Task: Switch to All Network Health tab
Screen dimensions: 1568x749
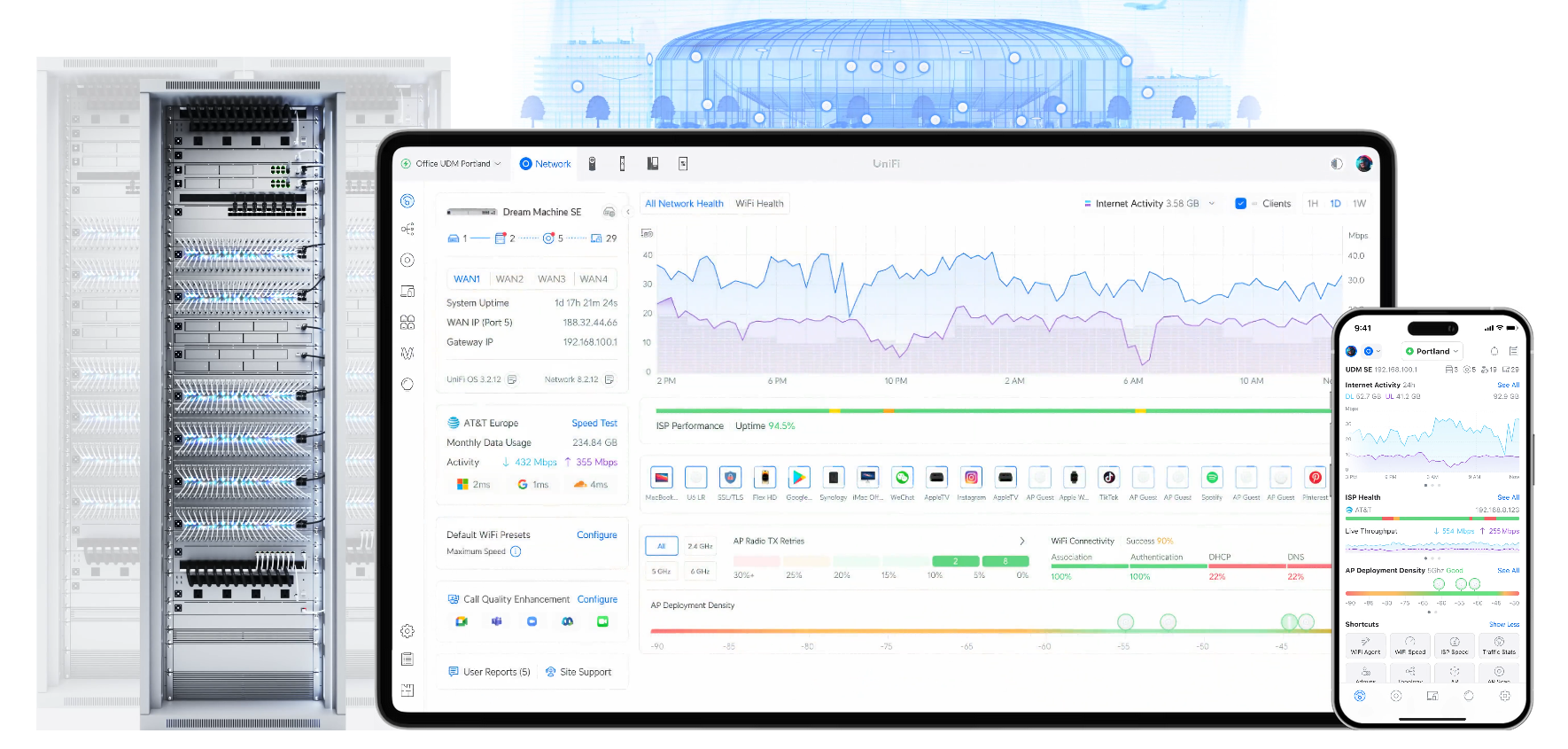Action: point(684,204)
